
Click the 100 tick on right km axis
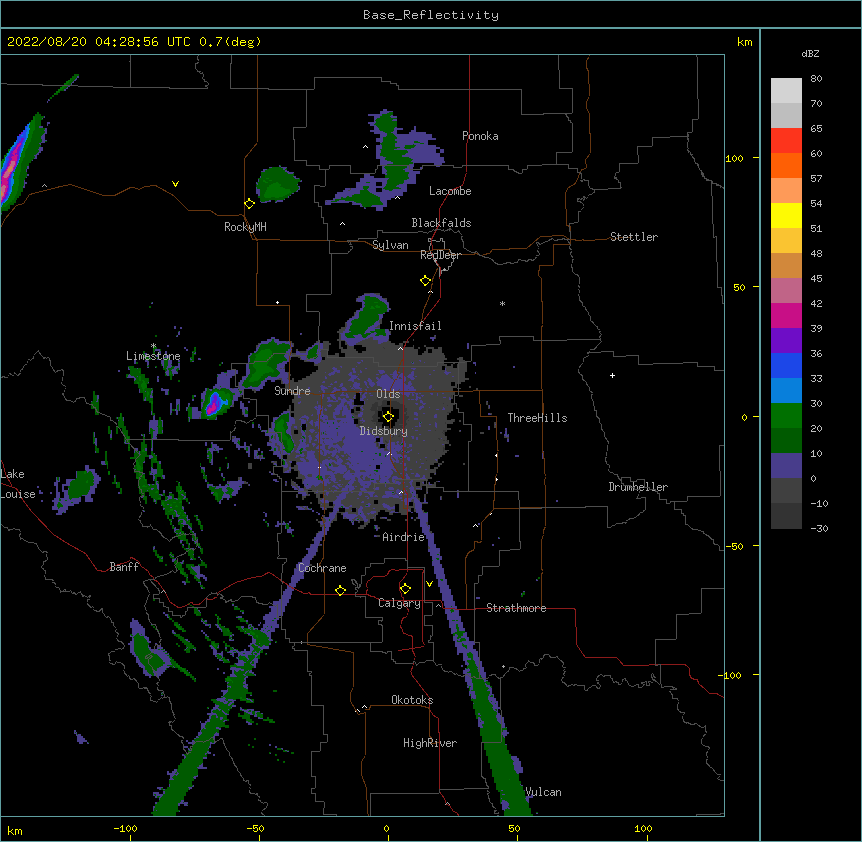734,158
